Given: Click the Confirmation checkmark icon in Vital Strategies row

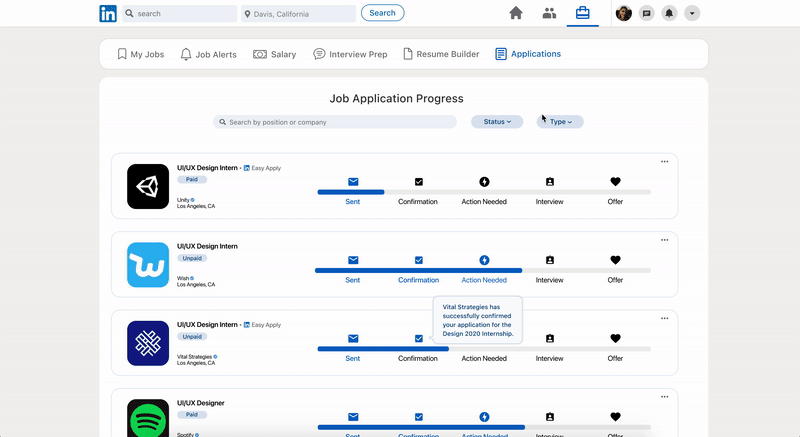Looking at the screenshot, I should point(419,339).
